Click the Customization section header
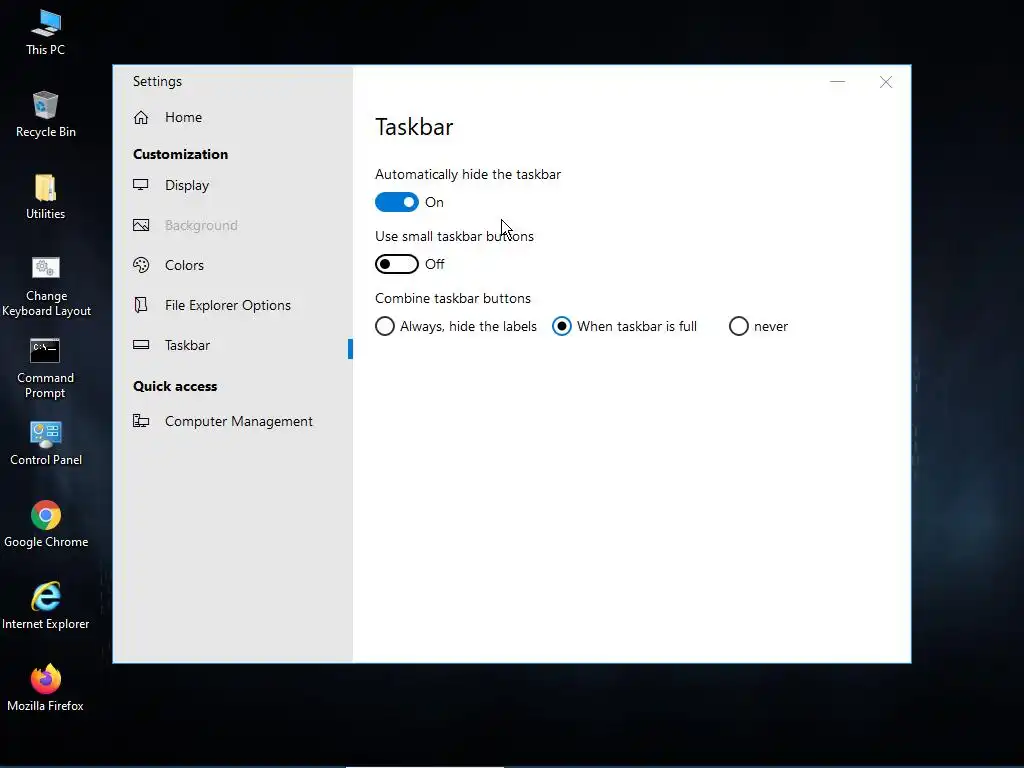The width and height of the screenshot is (1024, 768). (x=180, y=154)
